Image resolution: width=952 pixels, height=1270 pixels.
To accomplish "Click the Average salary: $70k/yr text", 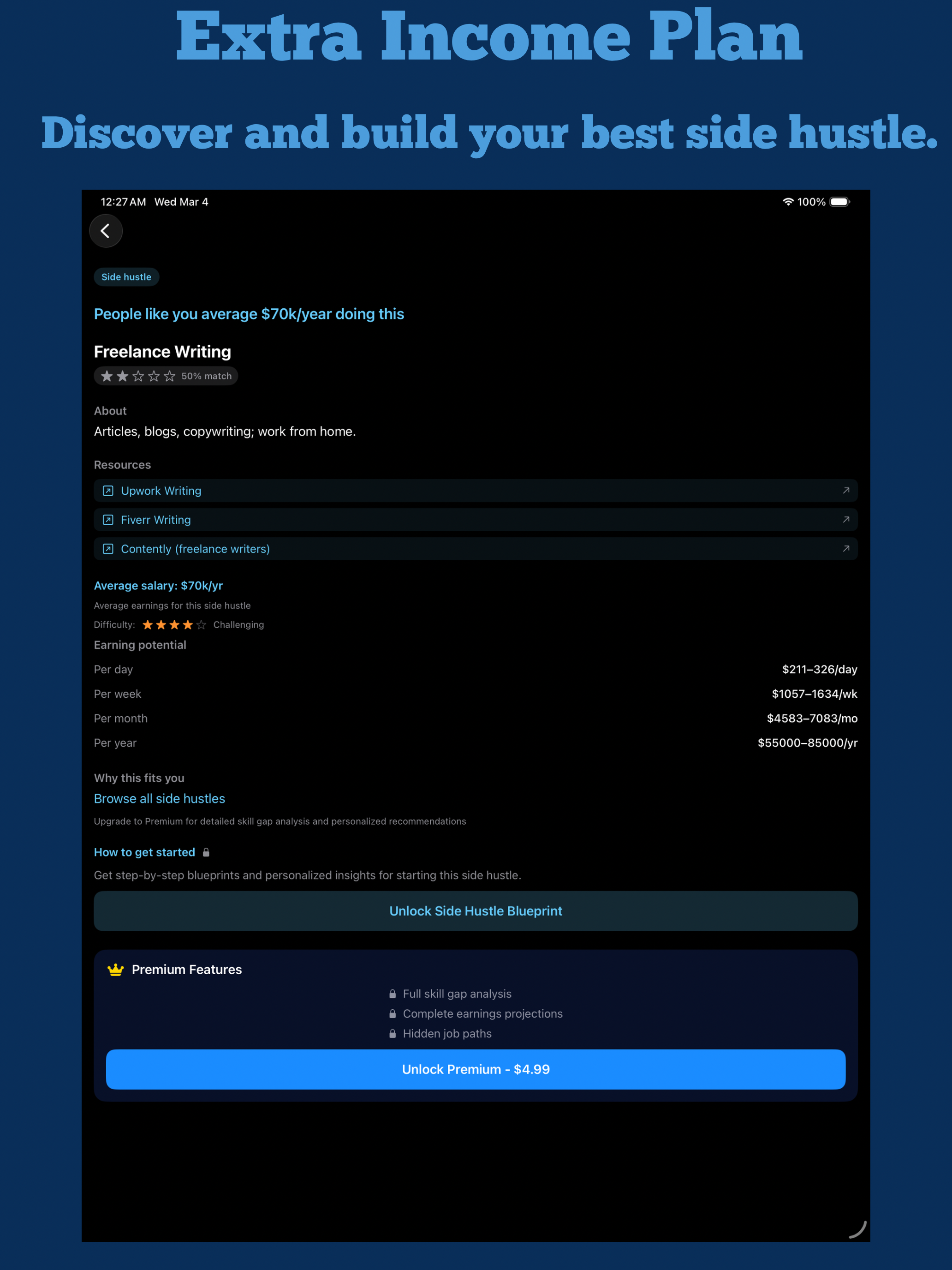I will click(x=158, y=586).
